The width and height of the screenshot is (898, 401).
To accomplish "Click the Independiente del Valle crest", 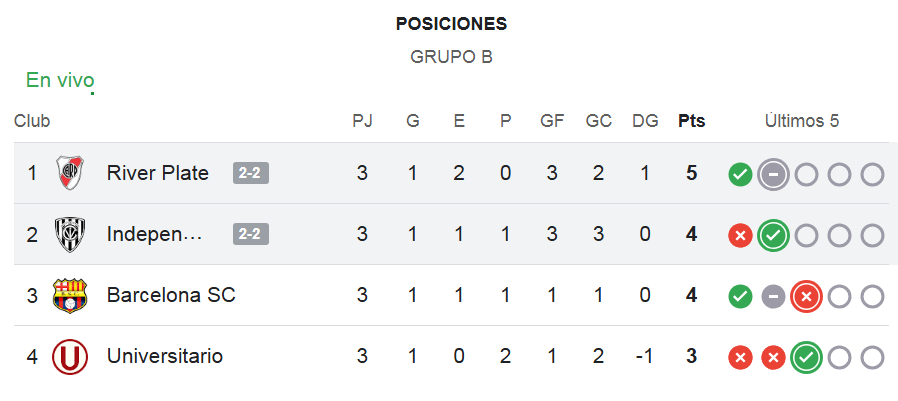I will click(70, 234).
